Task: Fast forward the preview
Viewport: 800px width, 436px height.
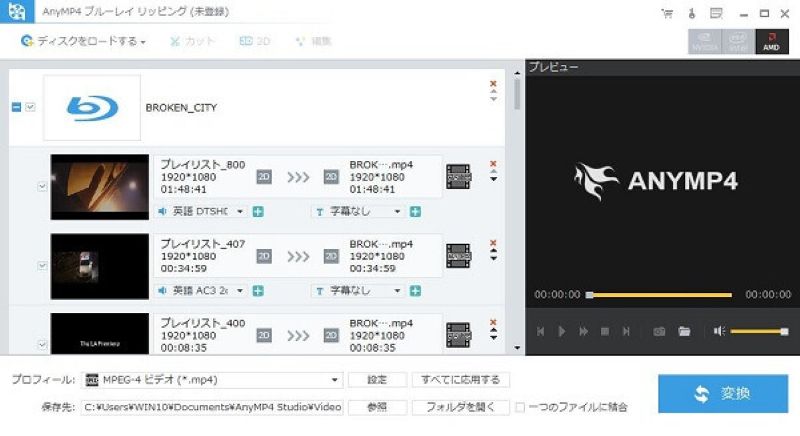Action: tap(583, 331)
